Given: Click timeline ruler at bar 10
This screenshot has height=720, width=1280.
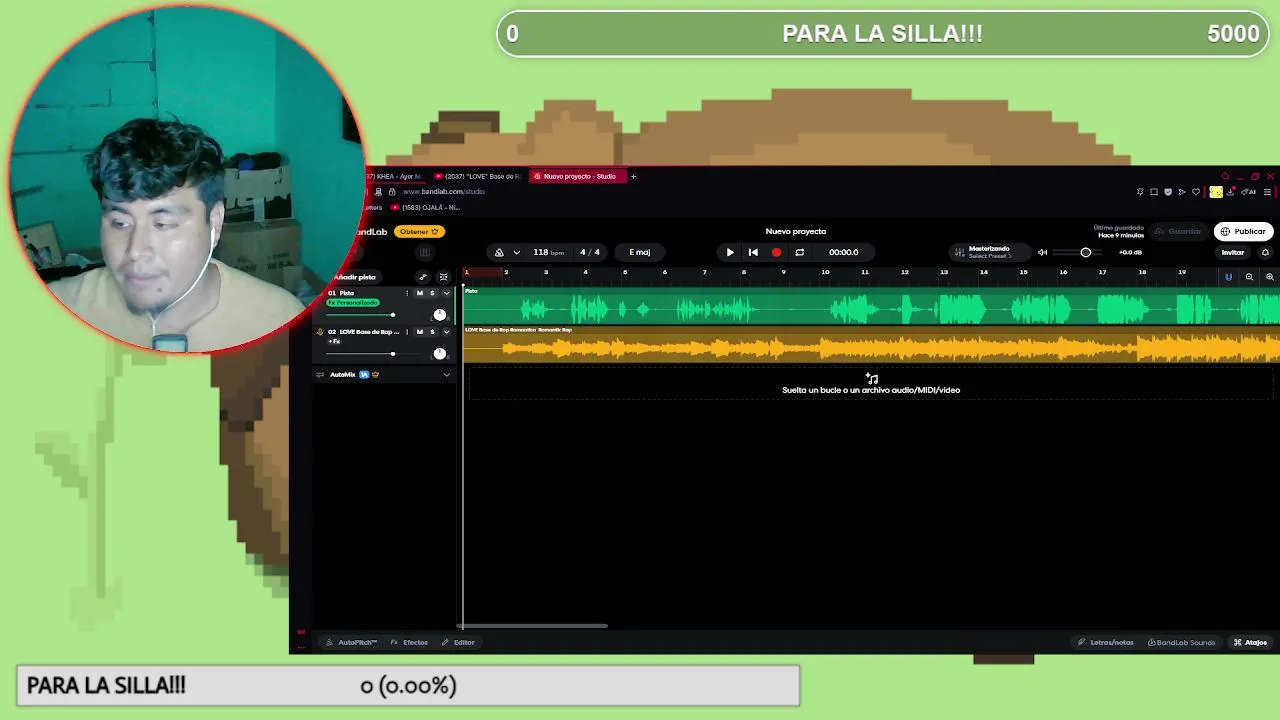Looking at the screenshot, I should pos(825,273).
